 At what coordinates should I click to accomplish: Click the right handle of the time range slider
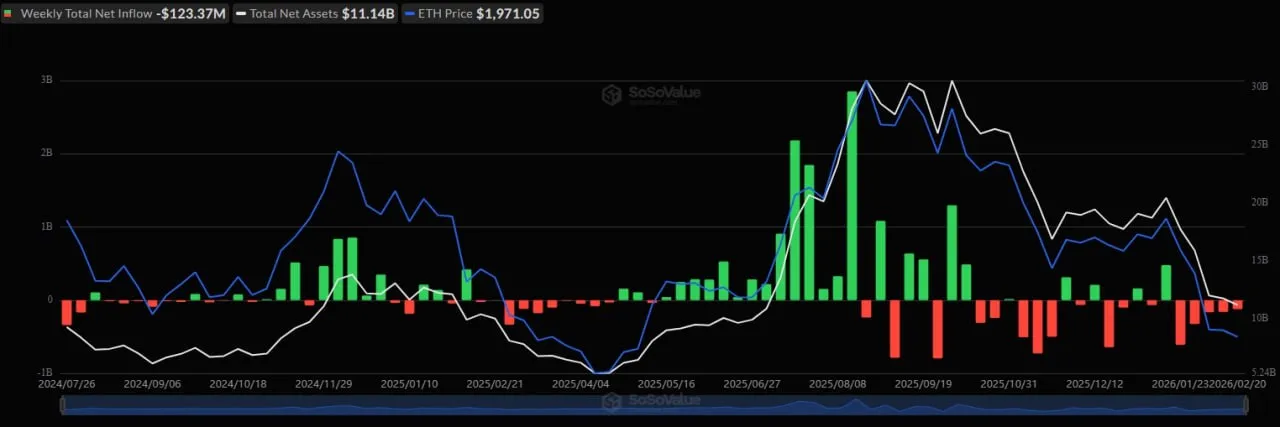tap(1246, 404)
